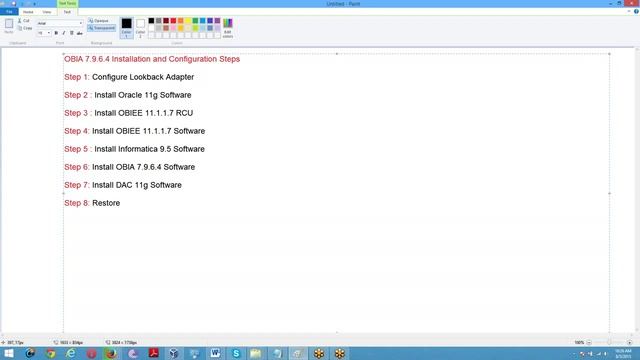Toggle Bold text formatting
Image resolution: width=640 pixels, height=360 pixels.
56,33
